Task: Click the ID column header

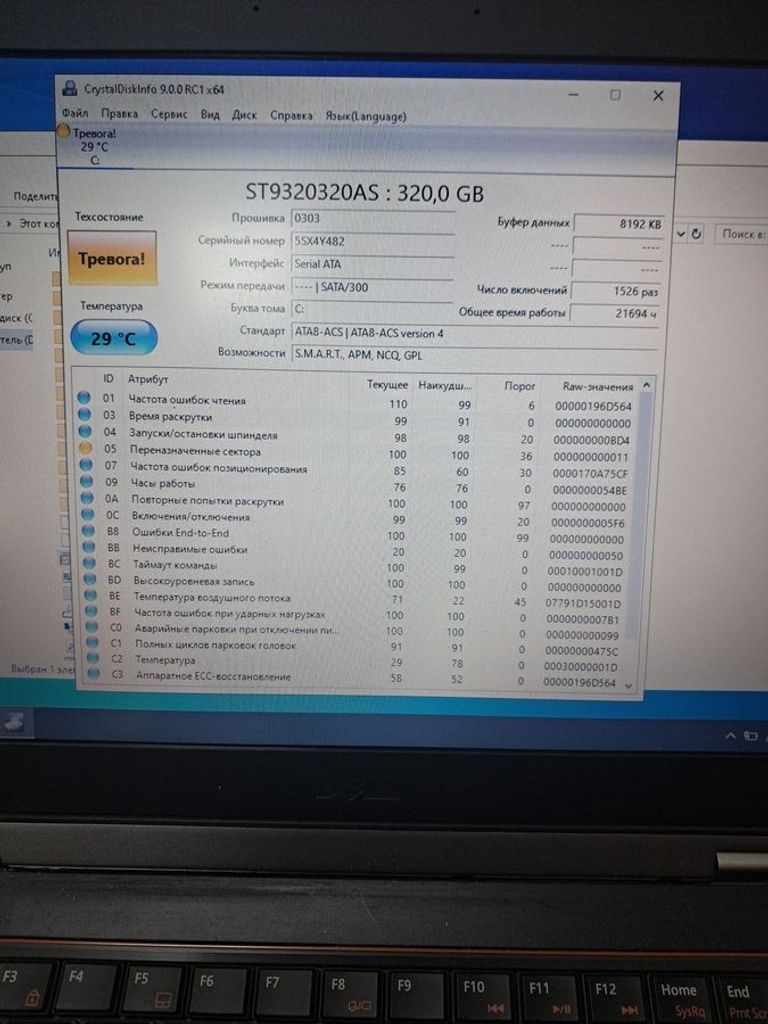Action: click(x=108, y=378)
